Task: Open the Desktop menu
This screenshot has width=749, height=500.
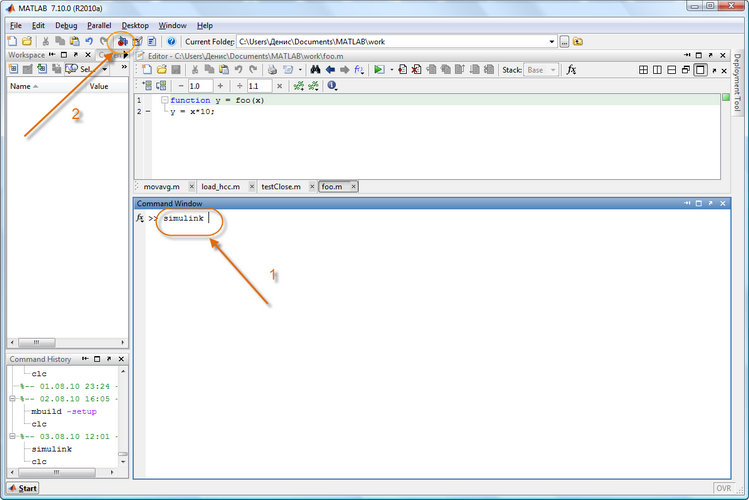Action: [x=135, y=25]
